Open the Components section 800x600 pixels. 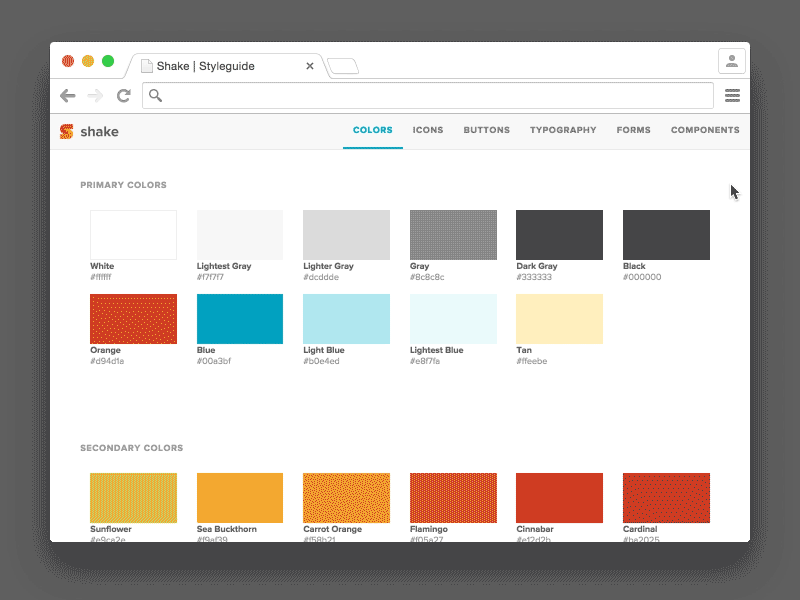[x=705, y=130]
